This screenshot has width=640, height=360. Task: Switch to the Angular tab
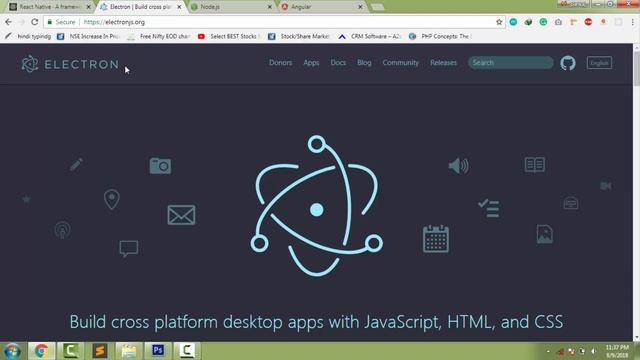click(x=322, y=7)
